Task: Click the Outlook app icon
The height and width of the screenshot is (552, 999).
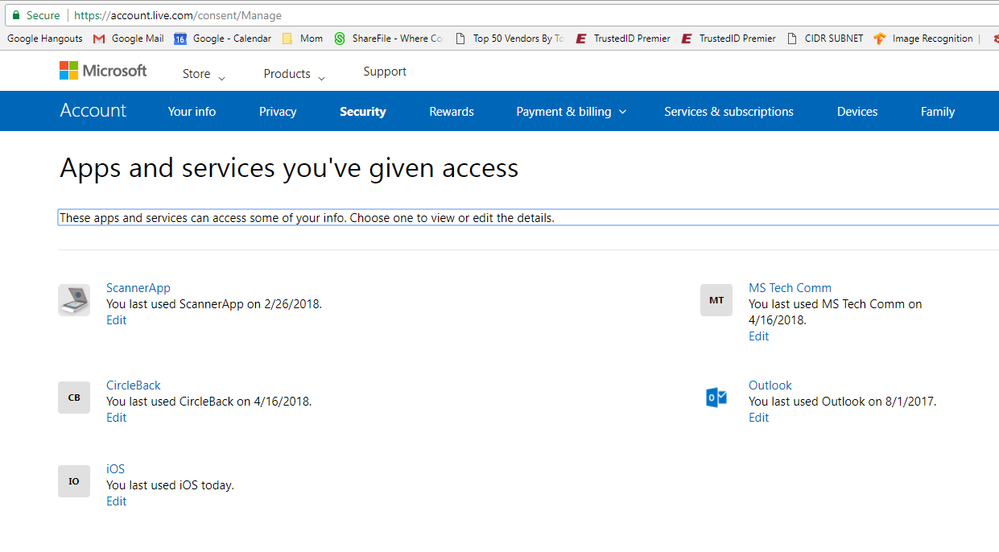Action: coord(716,398)
